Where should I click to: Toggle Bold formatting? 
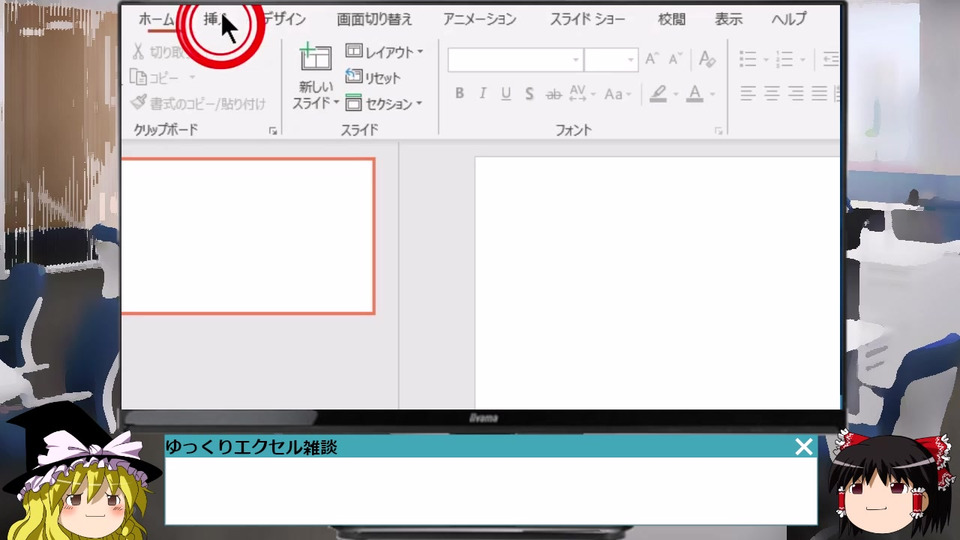coord(460,93)
